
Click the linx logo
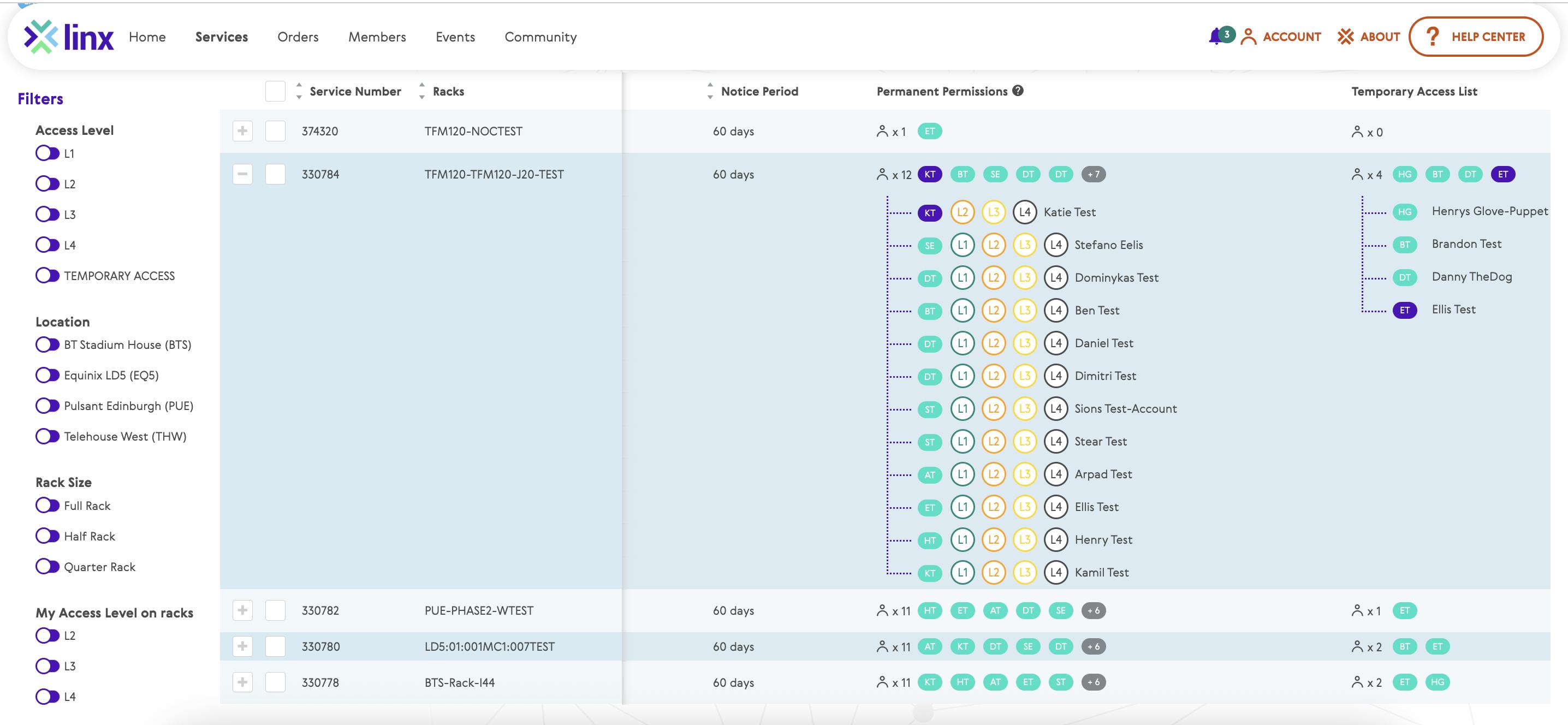[69, 37]
